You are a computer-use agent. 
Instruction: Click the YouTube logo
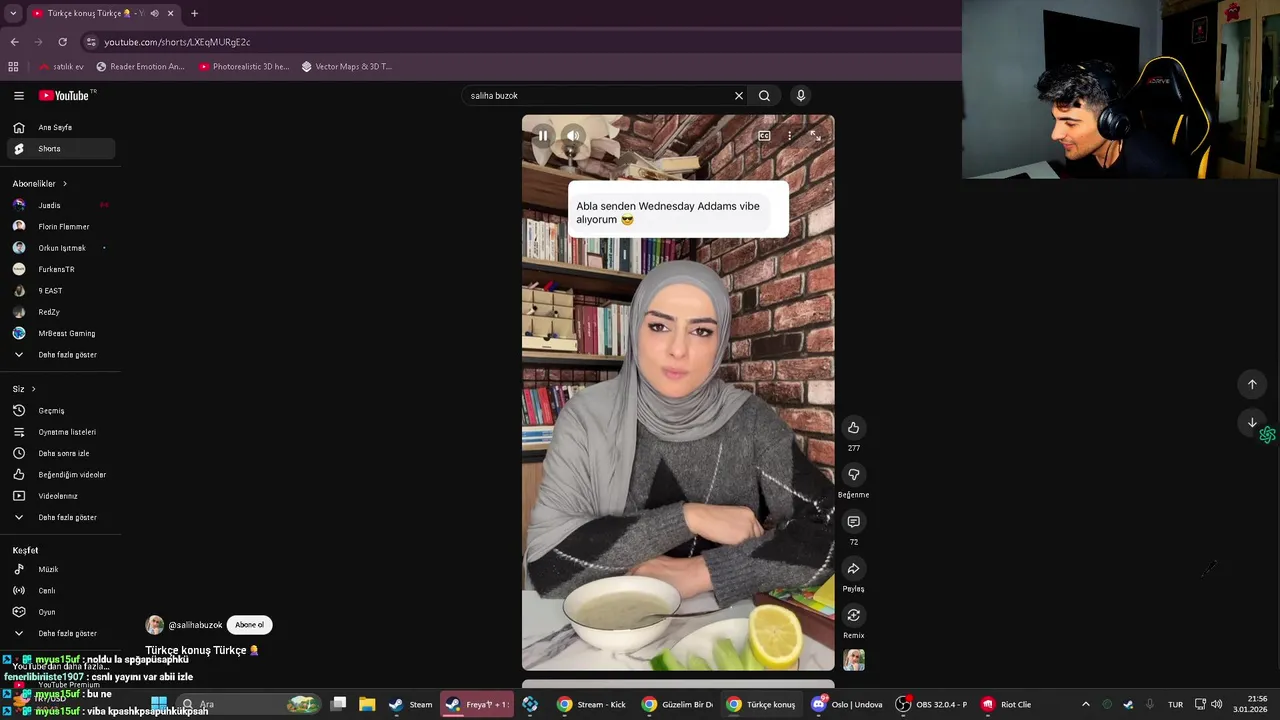click(x=66, y=96)
